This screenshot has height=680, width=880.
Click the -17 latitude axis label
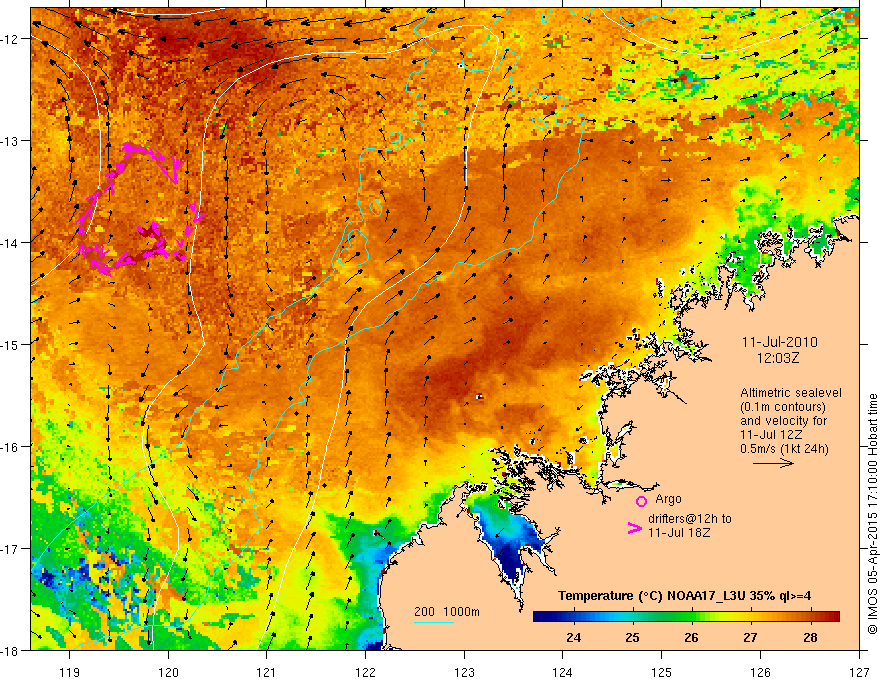[x=9, y=548]
